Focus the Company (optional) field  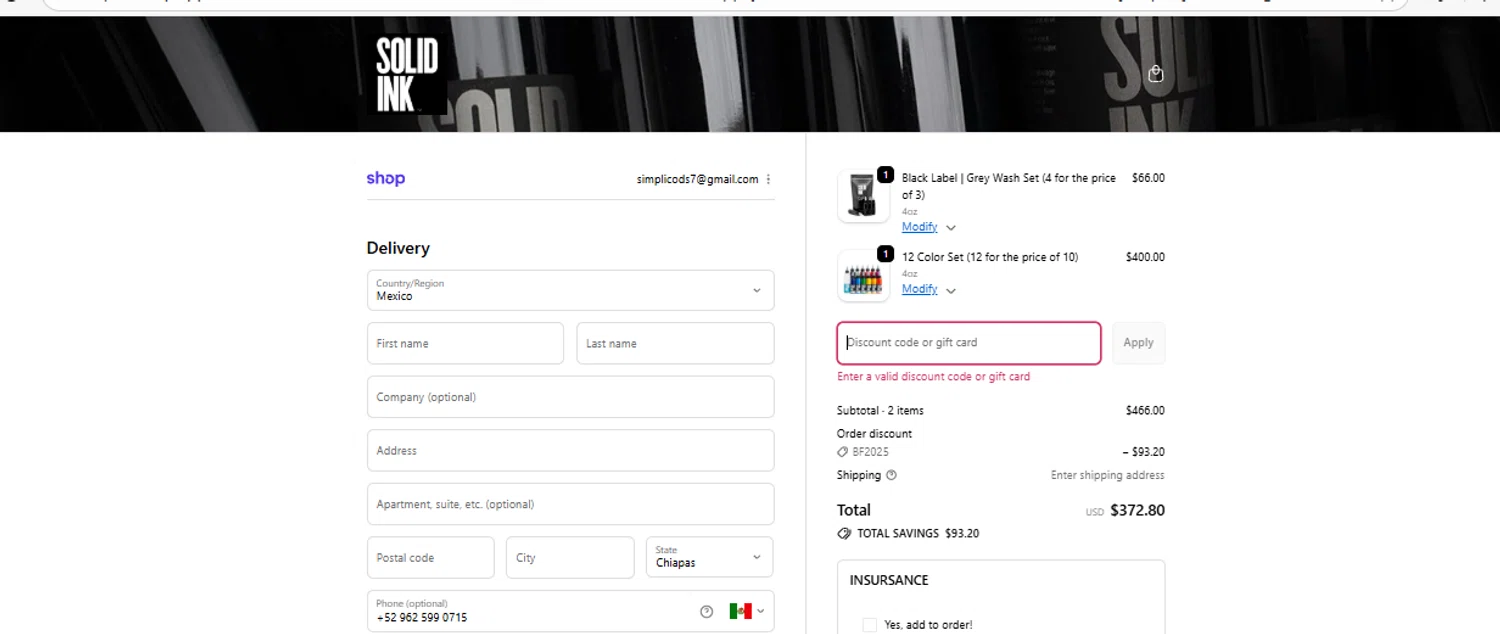tap(570, 397)
